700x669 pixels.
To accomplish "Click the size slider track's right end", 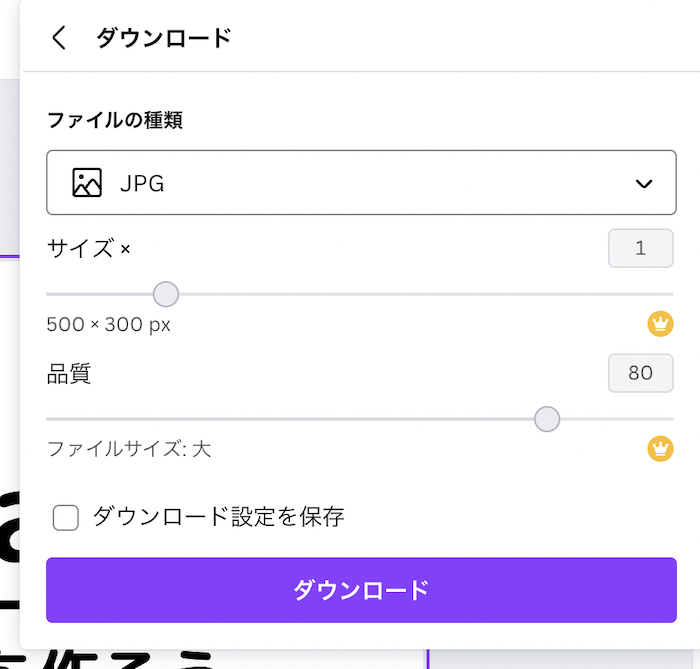I will point(668,294).
